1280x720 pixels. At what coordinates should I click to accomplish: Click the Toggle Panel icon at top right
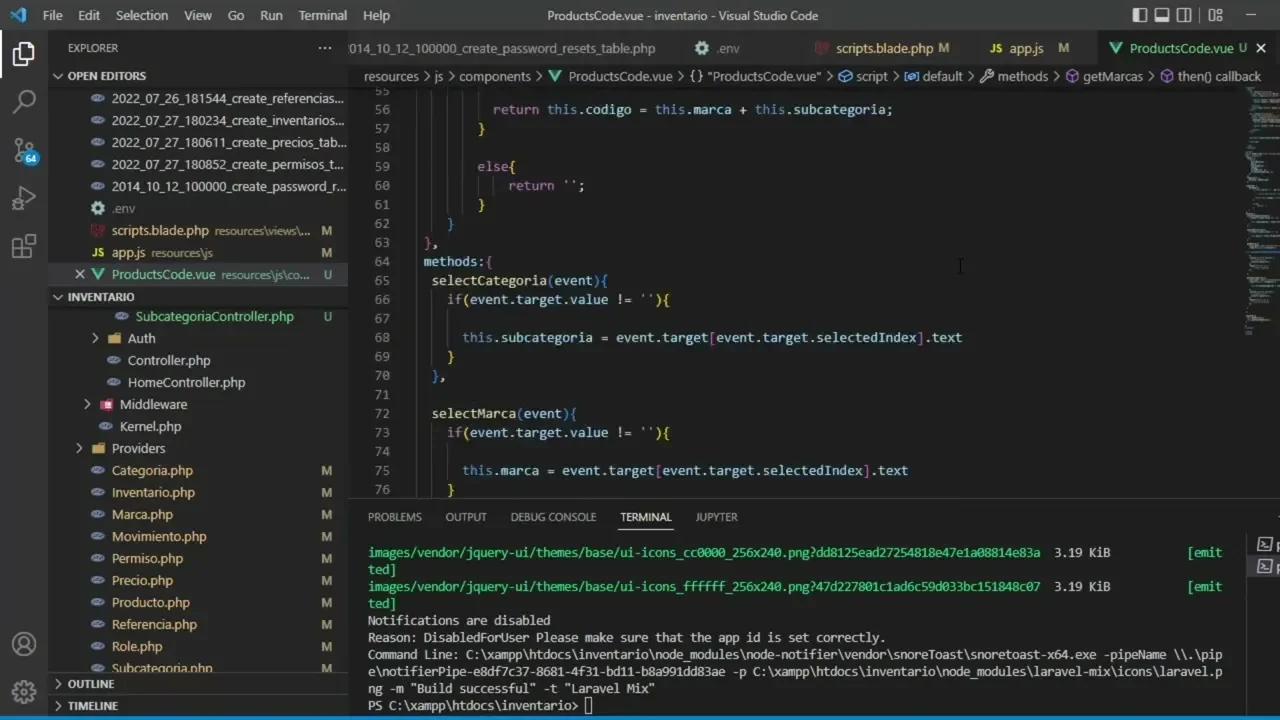[1162, 15]
